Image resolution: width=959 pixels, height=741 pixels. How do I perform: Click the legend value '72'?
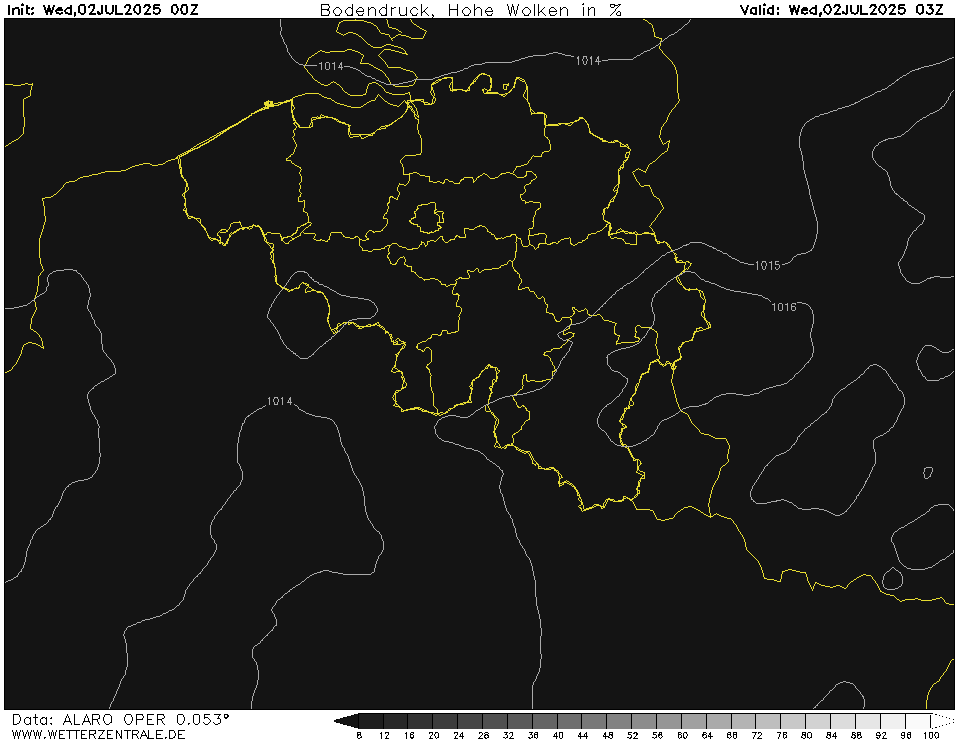click(757, 735)
